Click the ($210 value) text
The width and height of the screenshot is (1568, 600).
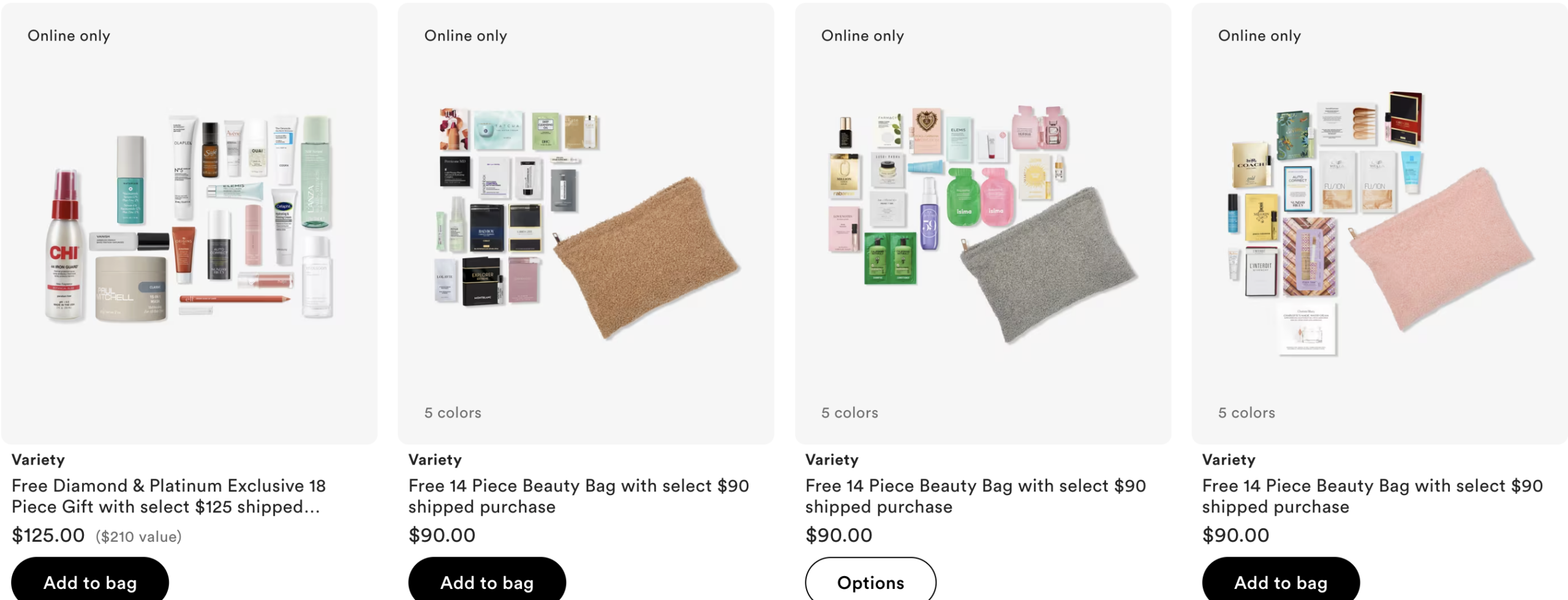138,537
